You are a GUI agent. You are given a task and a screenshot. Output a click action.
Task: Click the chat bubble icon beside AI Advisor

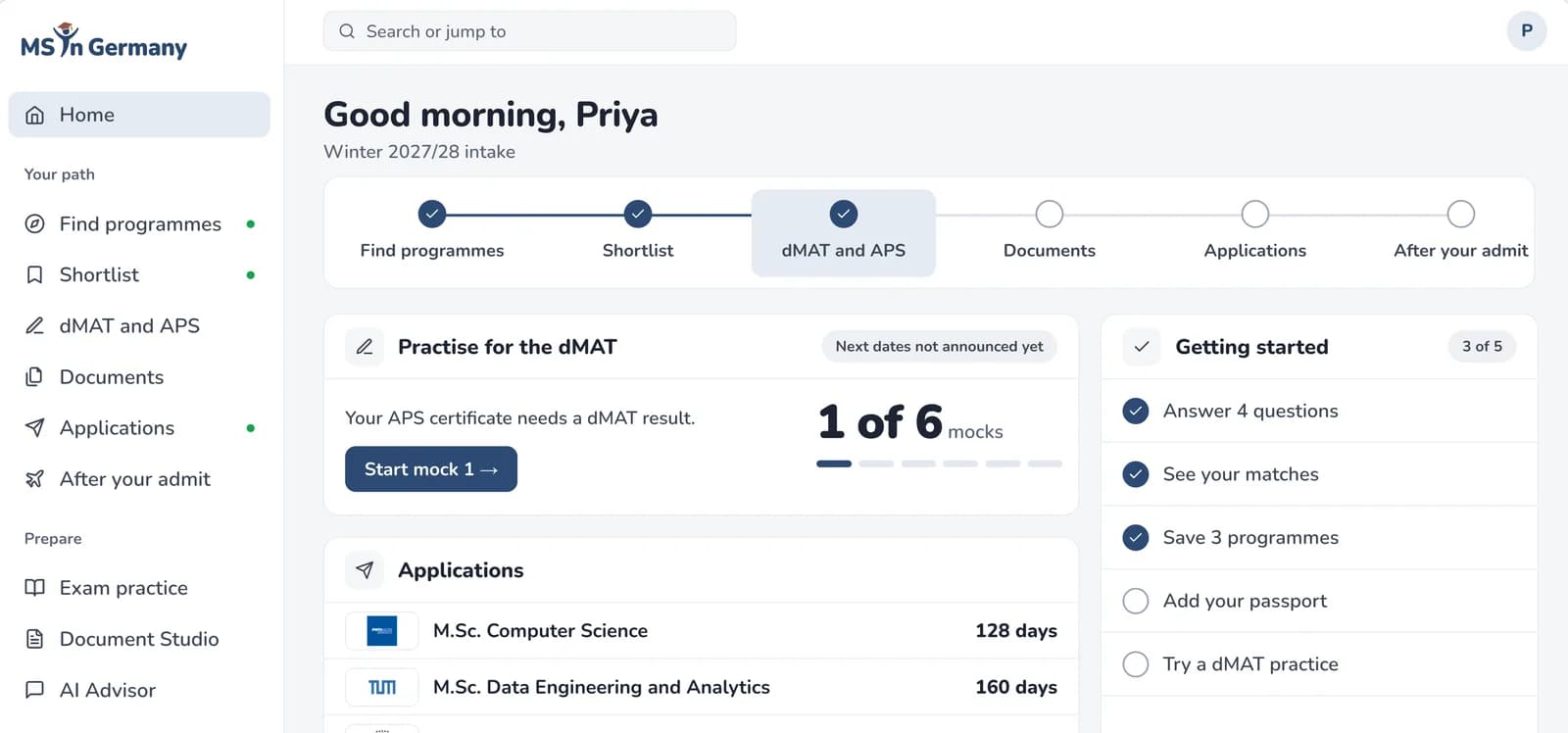point(34,690)
